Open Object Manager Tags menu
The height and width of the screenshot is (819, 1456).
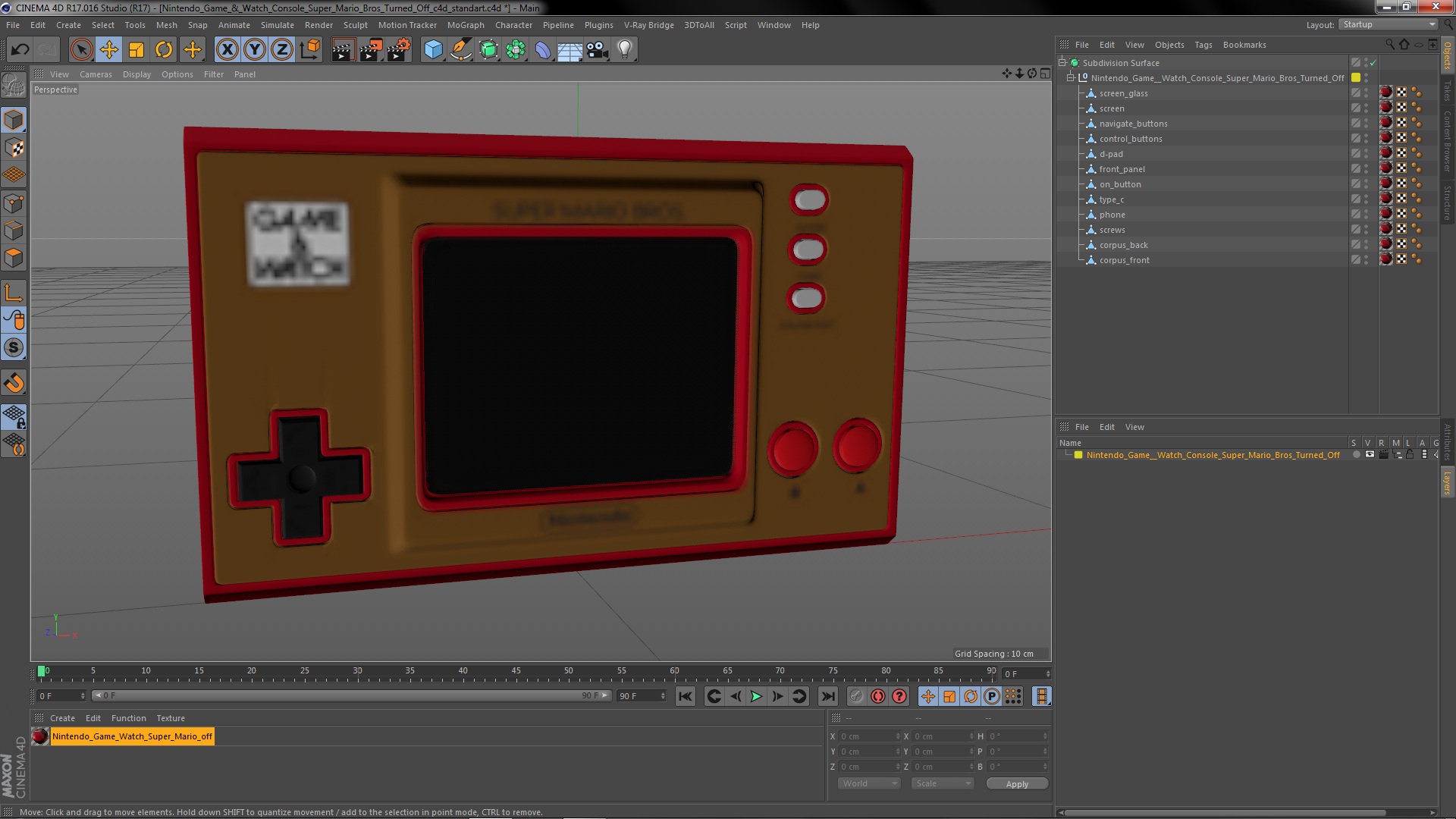(x=1203, y=45)
